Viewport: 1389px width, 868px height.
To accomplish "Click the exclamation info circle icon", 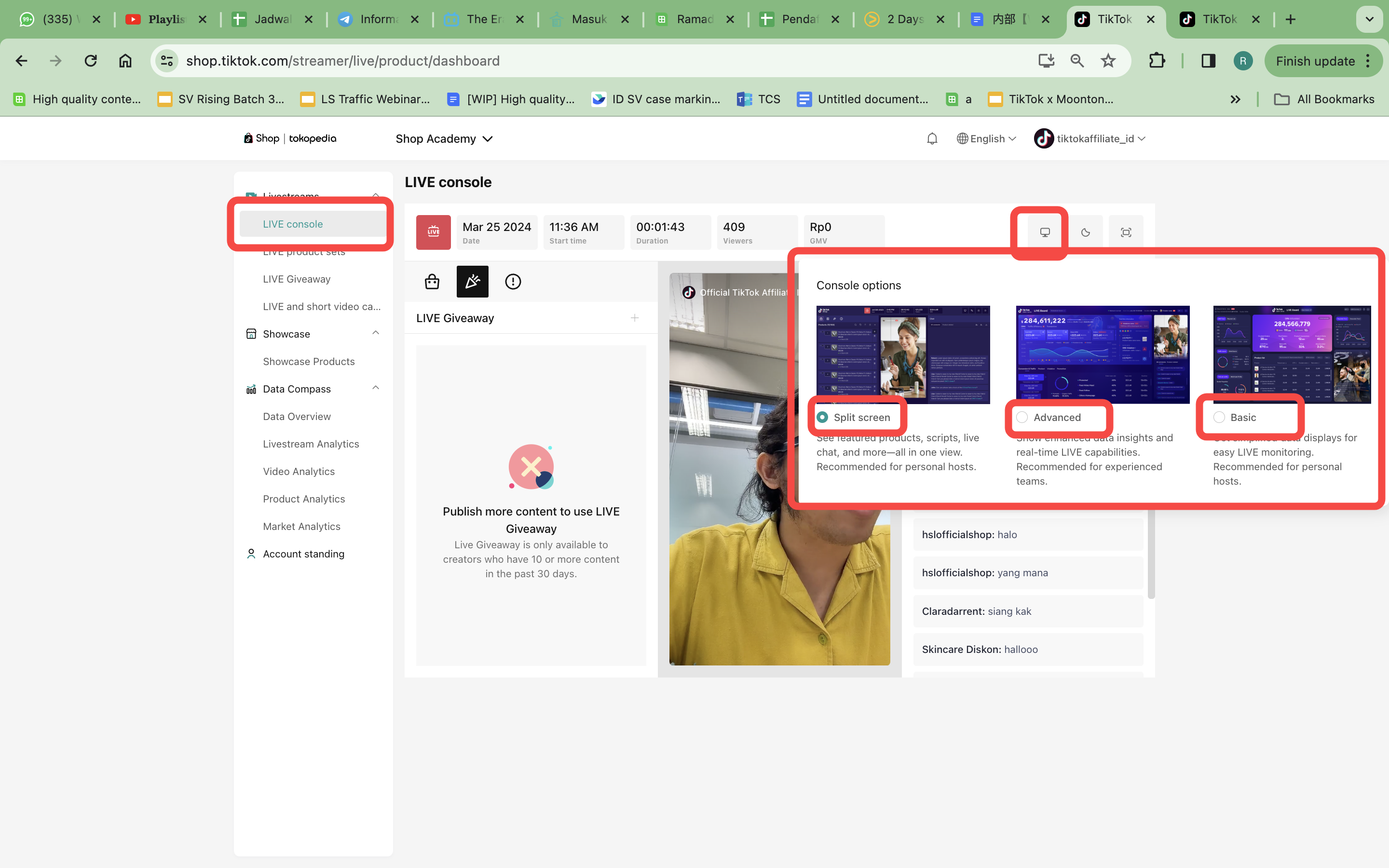I will [513, 281].
